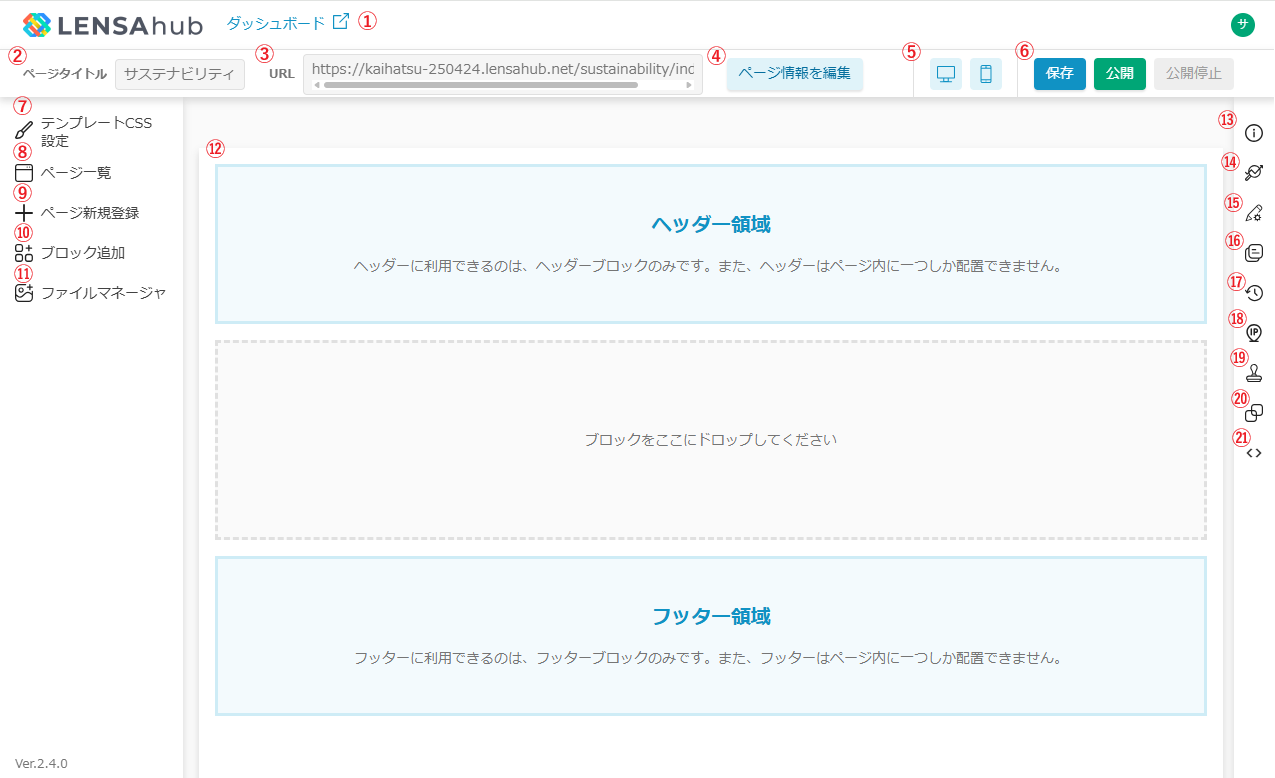Click the IP location pin icon
Screen dimensions: 1275x778
click(x=1254, y=333)
